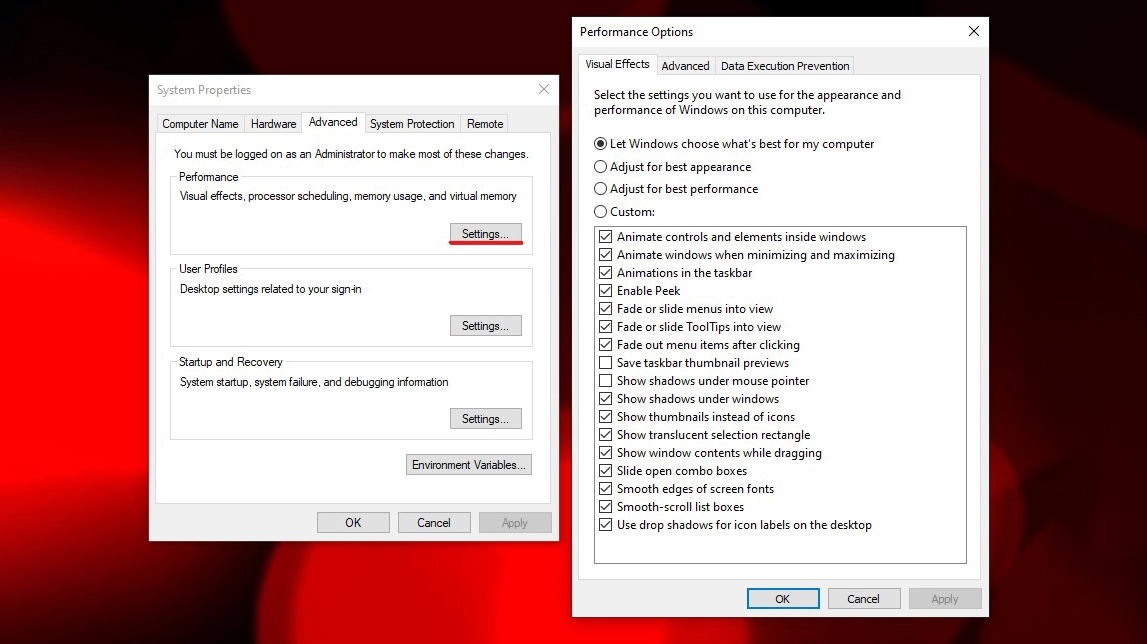1147x644 pixels.
Task: Close the Performance Options window
Action: (974, 31)
